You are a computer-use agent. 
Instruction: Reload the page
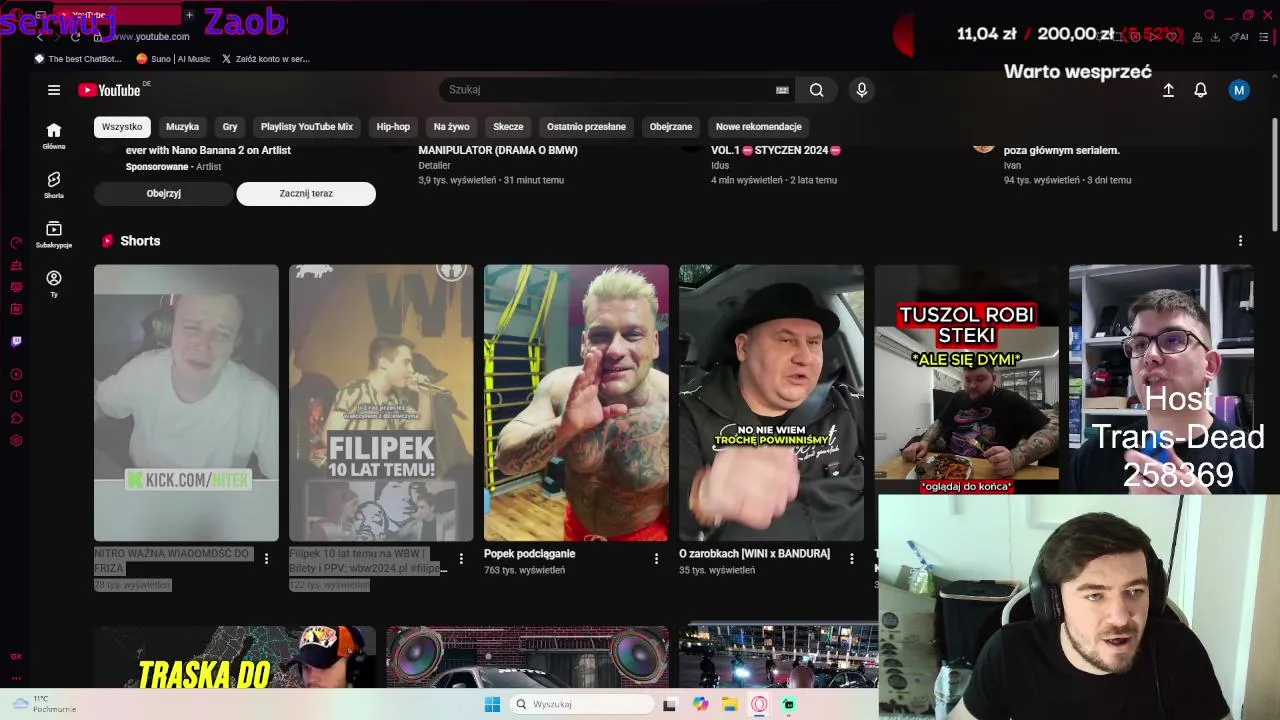[x=75, y=37]
